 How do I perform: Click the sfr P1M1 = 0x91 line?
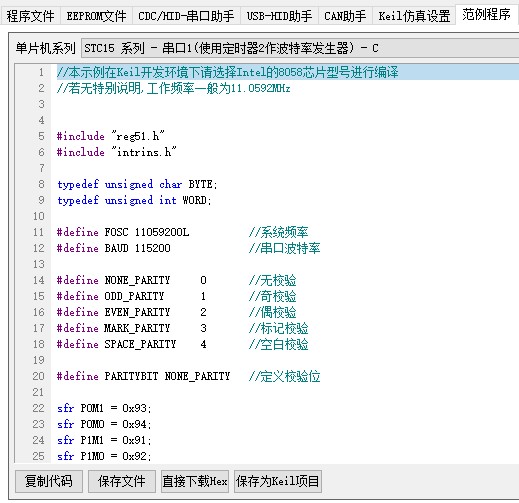tap(104, 440)
